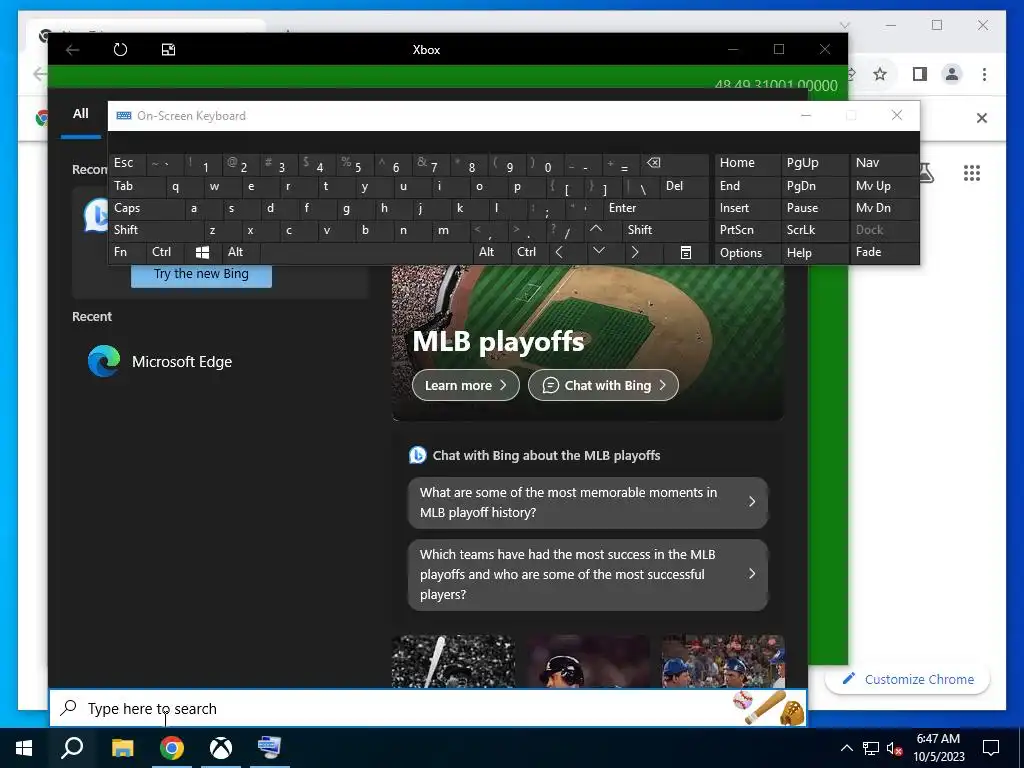
Task: Tap the right arrow key on keyboard
Action: pos(635,252)
